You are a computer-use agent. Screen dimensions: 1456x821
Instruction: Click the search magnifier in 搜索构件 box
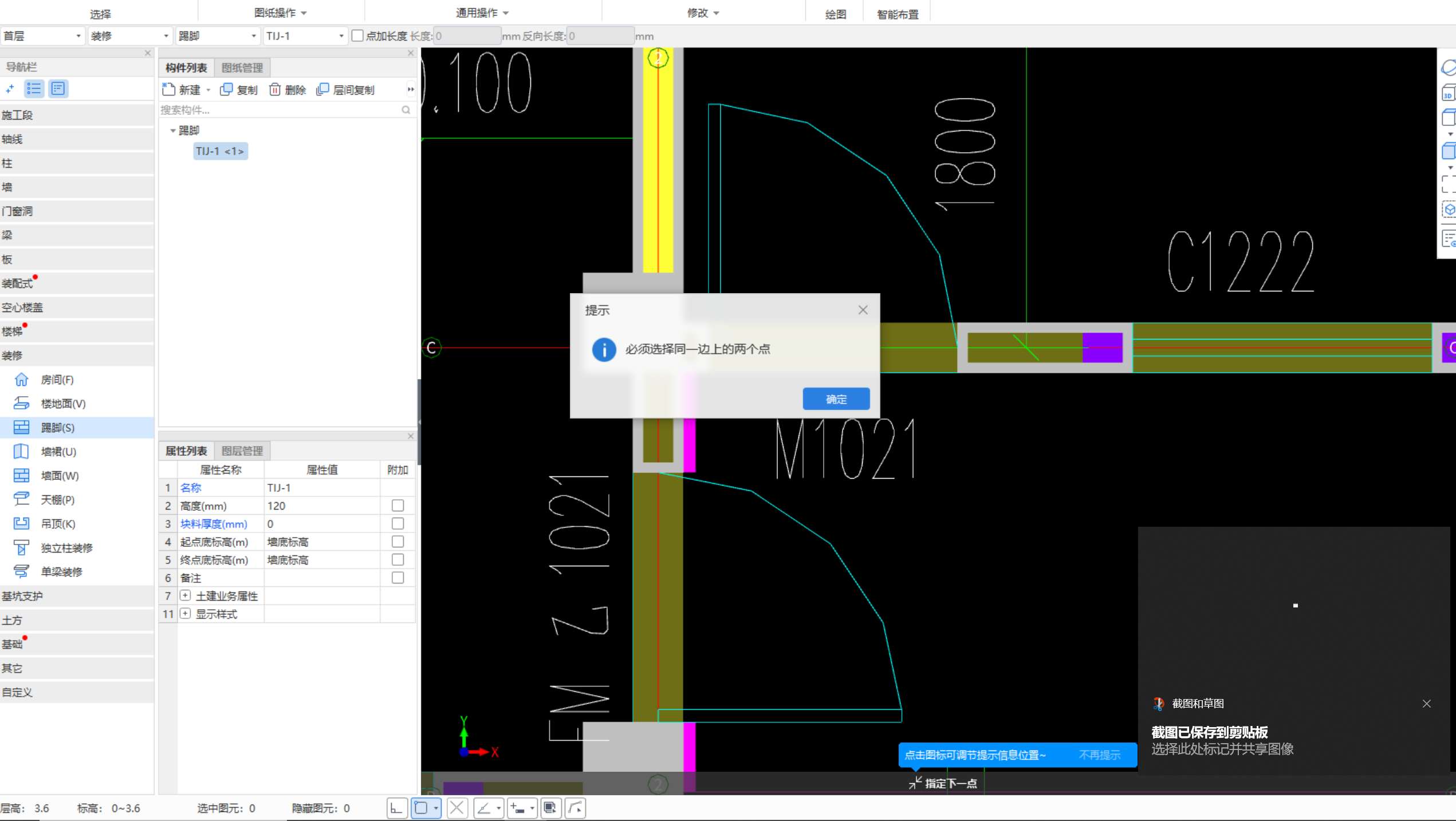click(x=406, y=110)
